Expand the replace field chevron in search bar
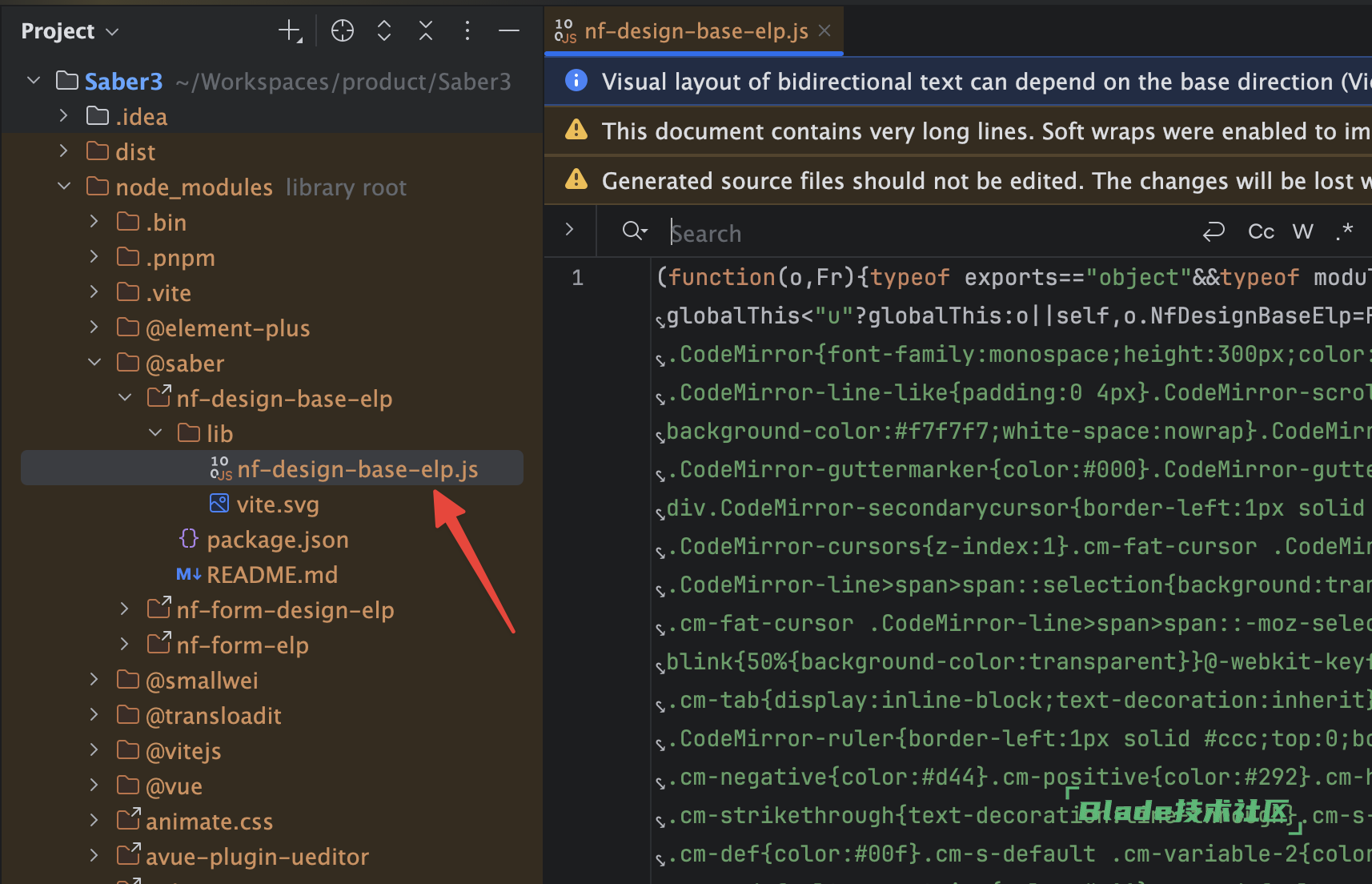The image size is (1372, 884). tap(570, 230)
